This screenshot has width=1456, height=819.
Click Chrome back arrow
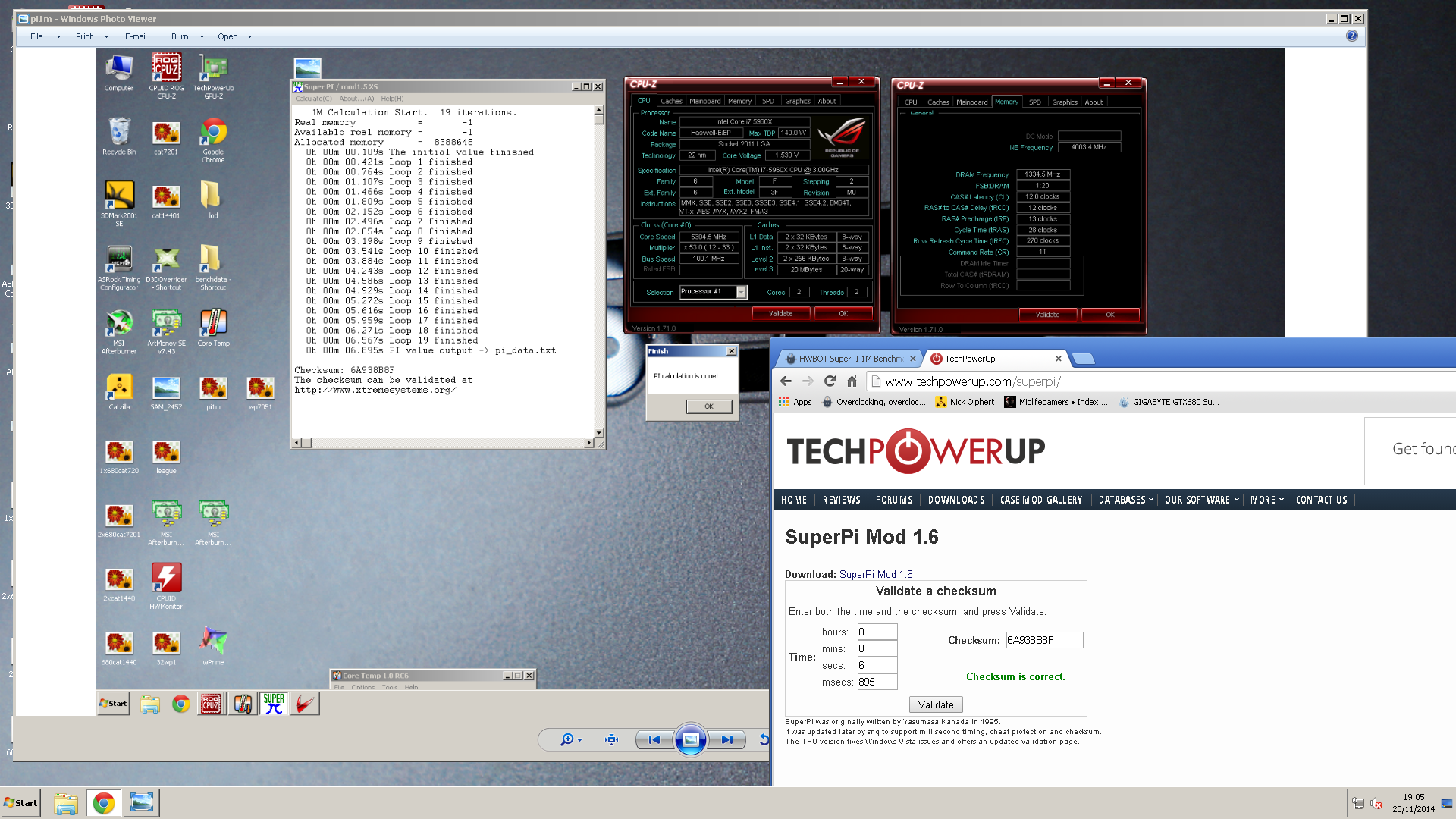786,381
